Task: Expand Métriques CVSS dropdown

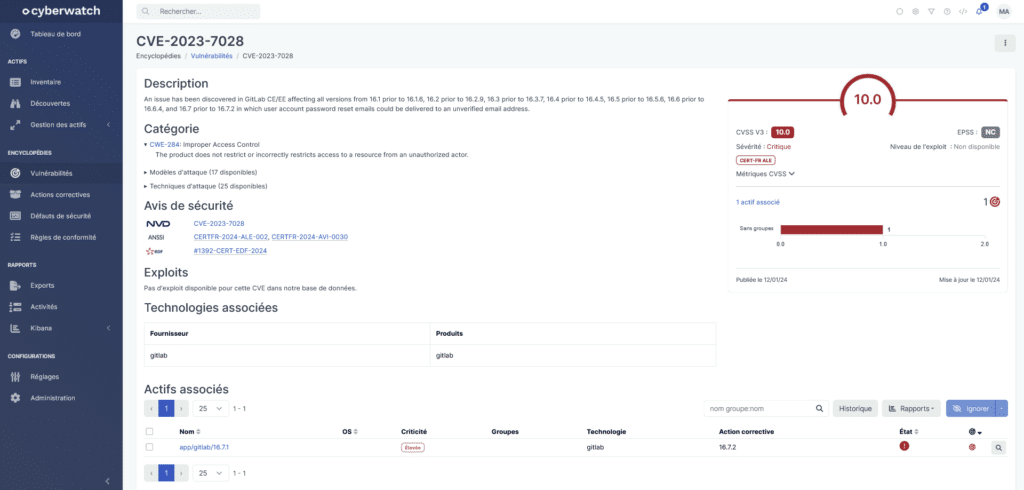Action: pyautogui.click(x=765, y=174)
